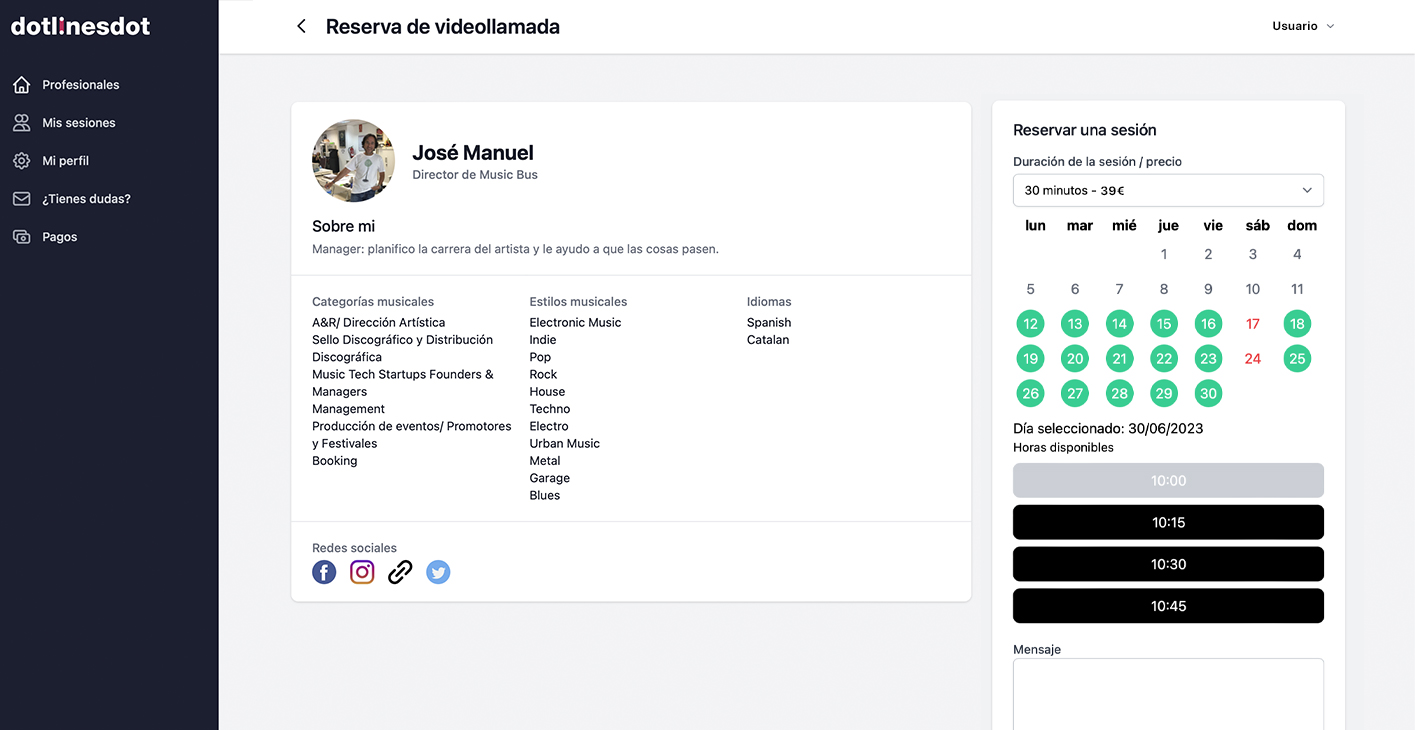Screen dimensions: 1415x730
Task: Click the Pagos wallet icon
Action: click(21, 237)
